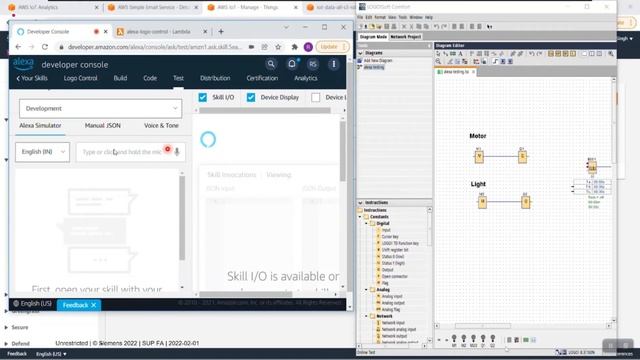Open Chrome profile R avatar
Image resolution: width=640 pixels, height=360 pixels.
(x=308, y=47)
